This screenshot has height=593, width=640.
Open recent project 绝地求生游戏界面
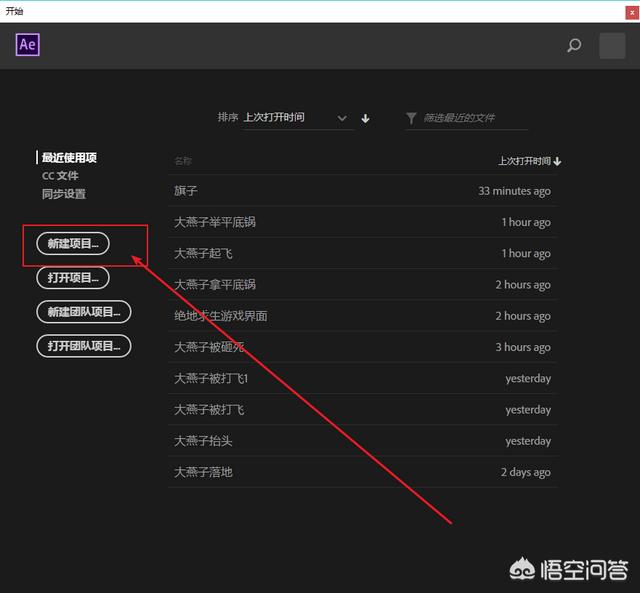(x=220, y=316)
